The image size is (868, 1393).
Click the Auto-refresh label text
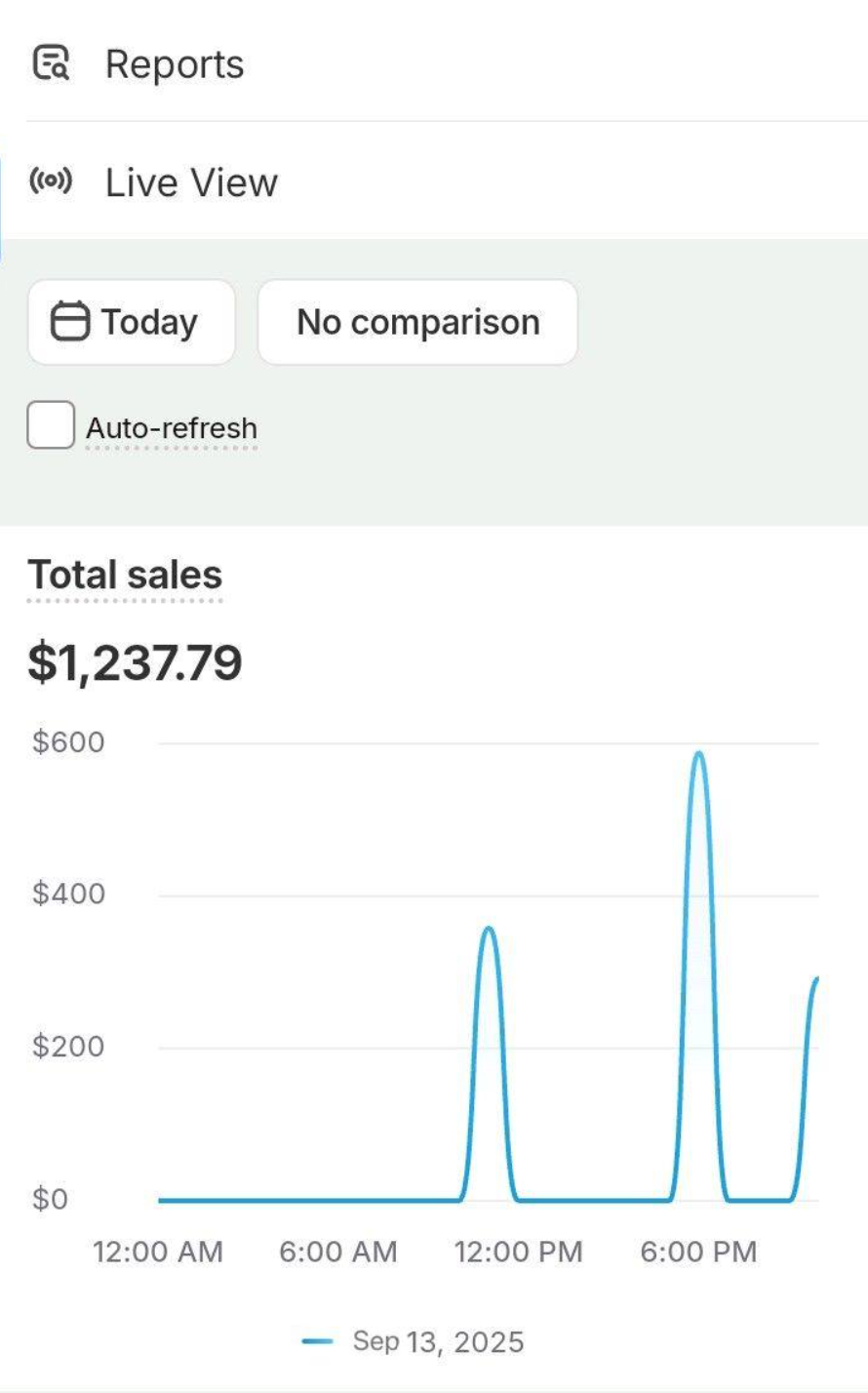pyautogui.click(x=172, y=428)
